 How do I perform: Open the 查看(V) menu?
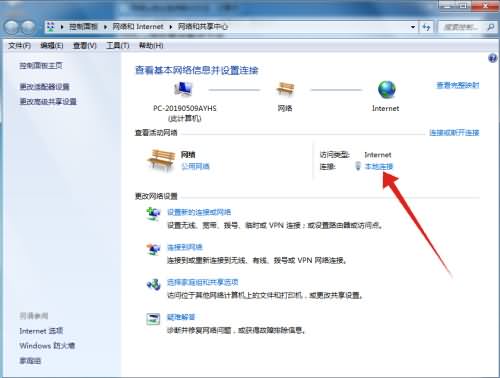(x=85, y=45)
